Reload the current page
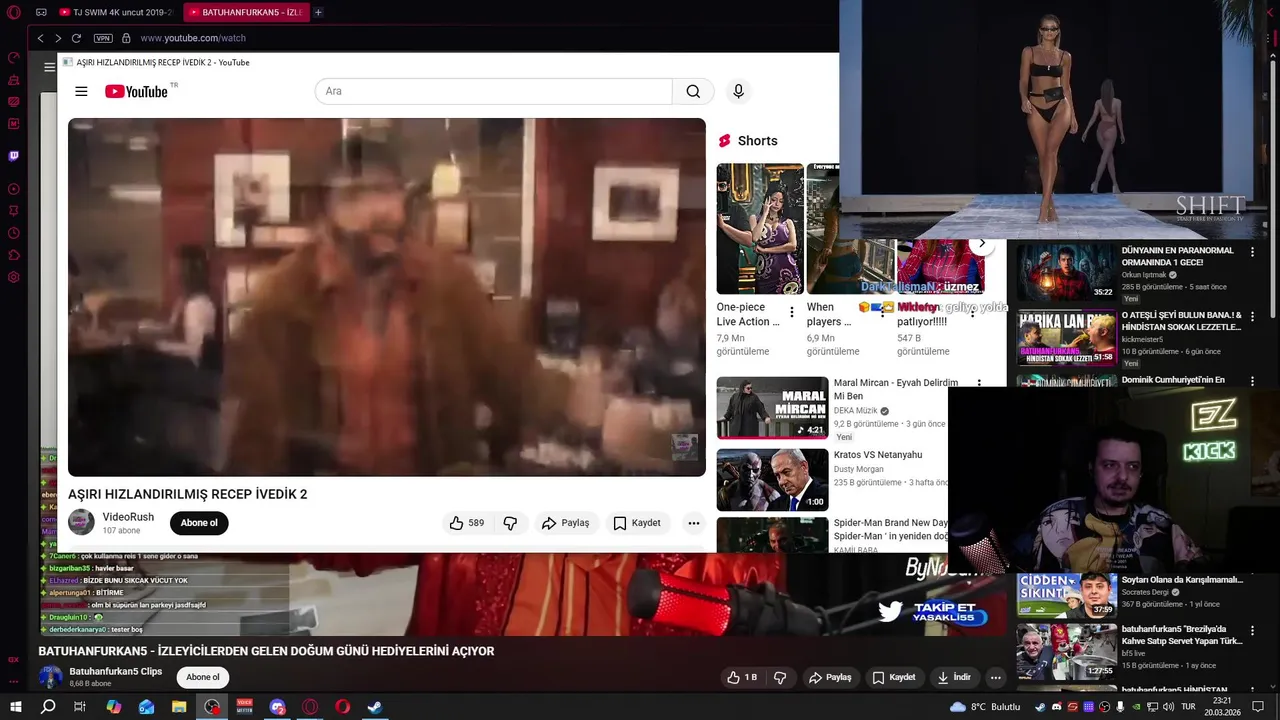Image resolution: width=1280 pixels, height=720 pixels. [76, 38]
